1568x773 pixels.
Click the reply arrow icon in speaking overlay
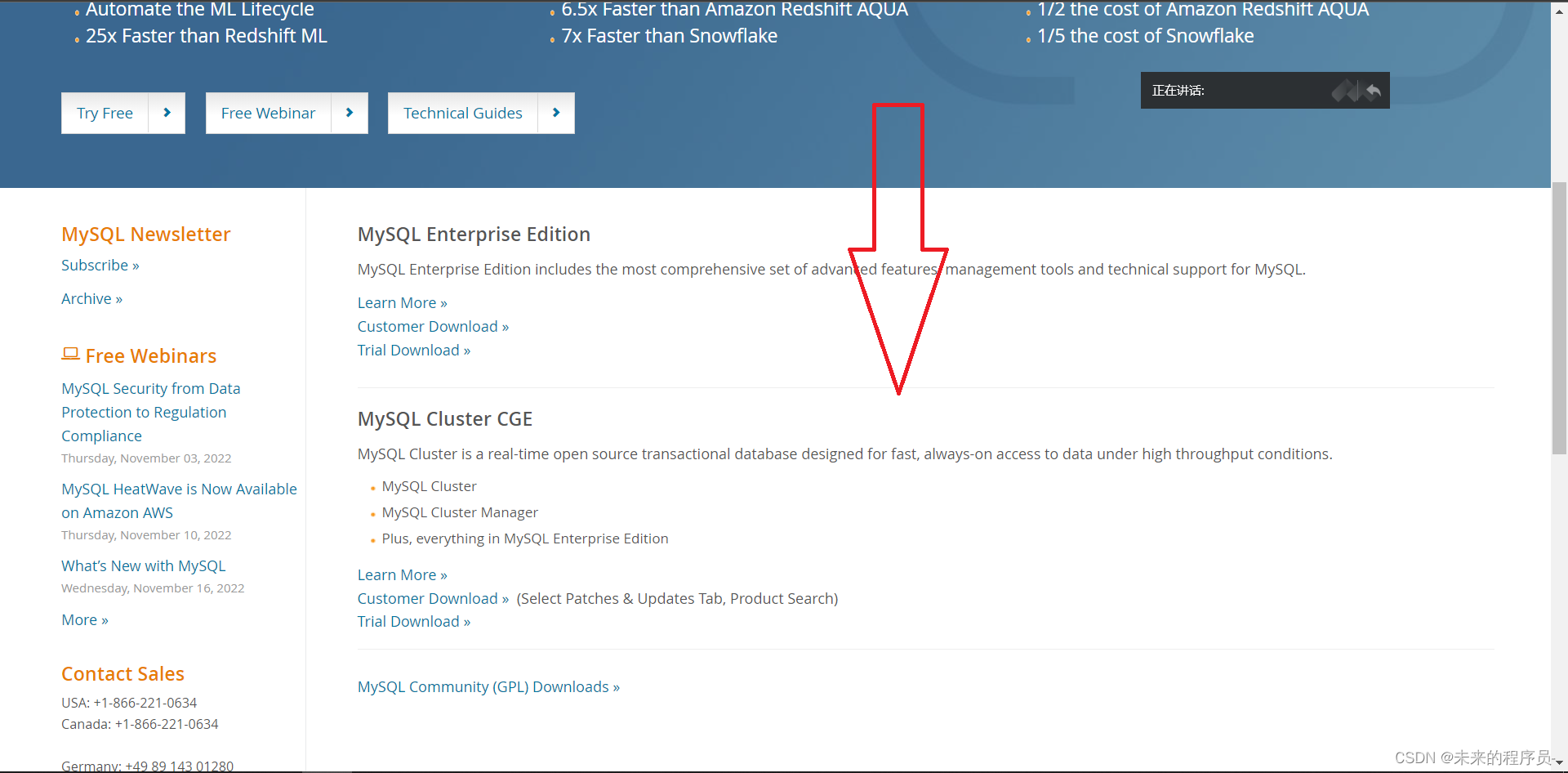(x=1374, y=91)
